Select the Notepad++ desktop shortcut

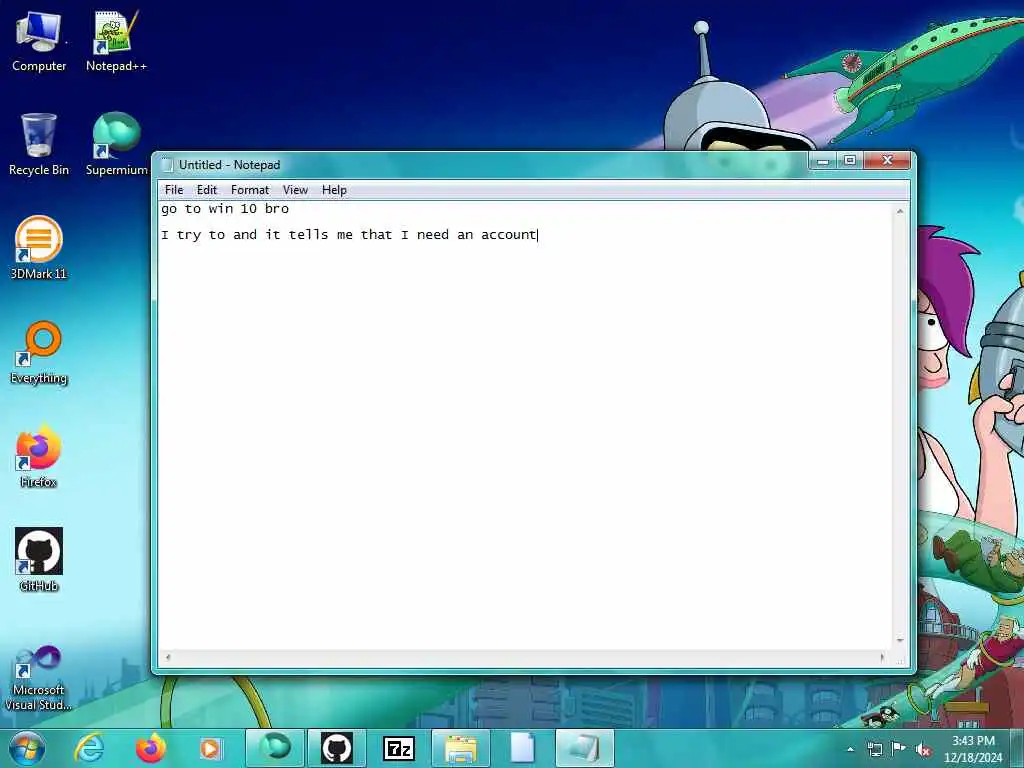click(116, 42)
